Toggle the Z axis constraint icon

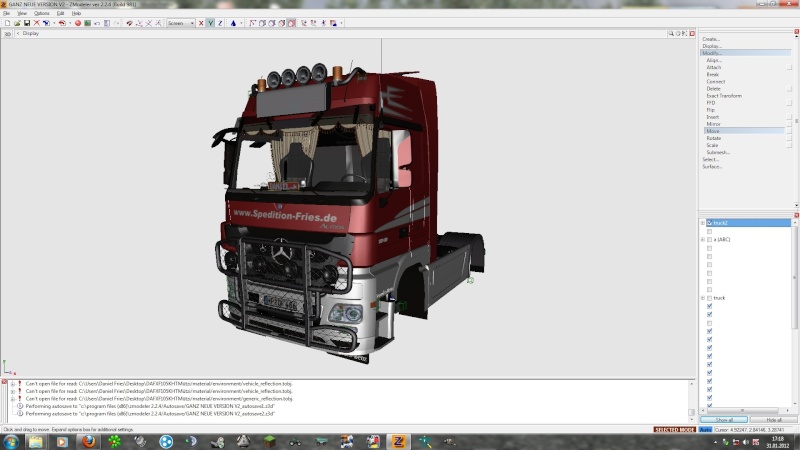pyautogui.click(x=220, y=23)
